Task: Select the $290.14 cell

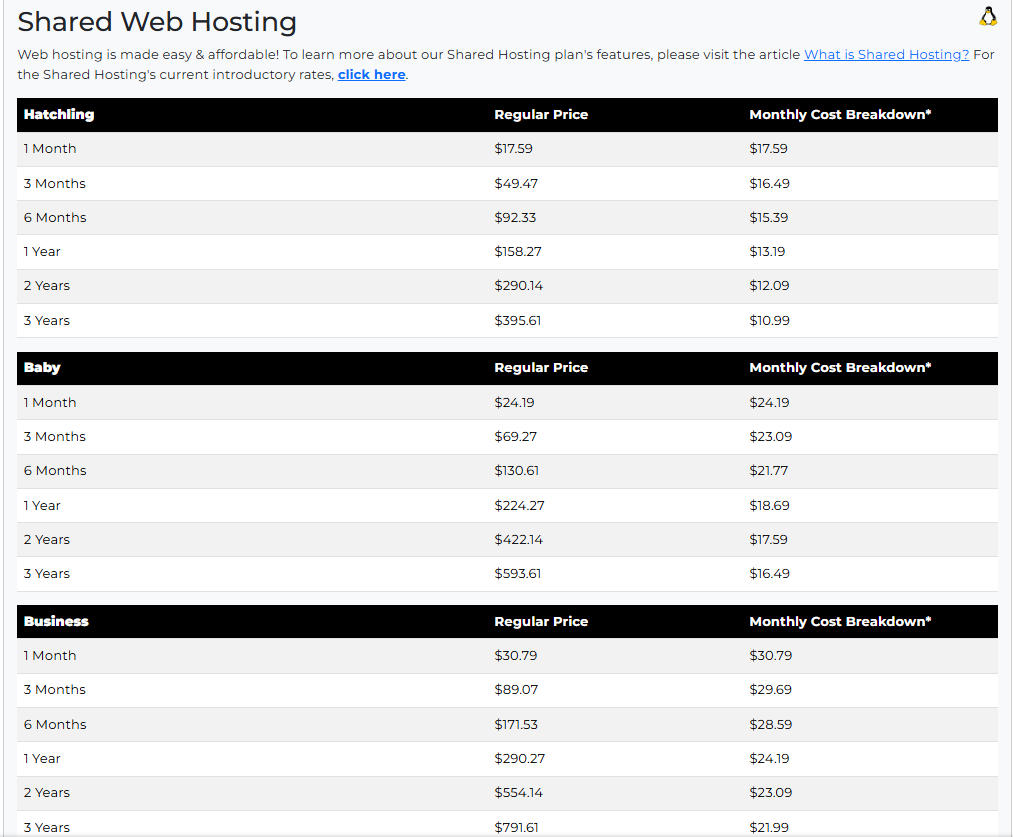Action: point(519,285)
